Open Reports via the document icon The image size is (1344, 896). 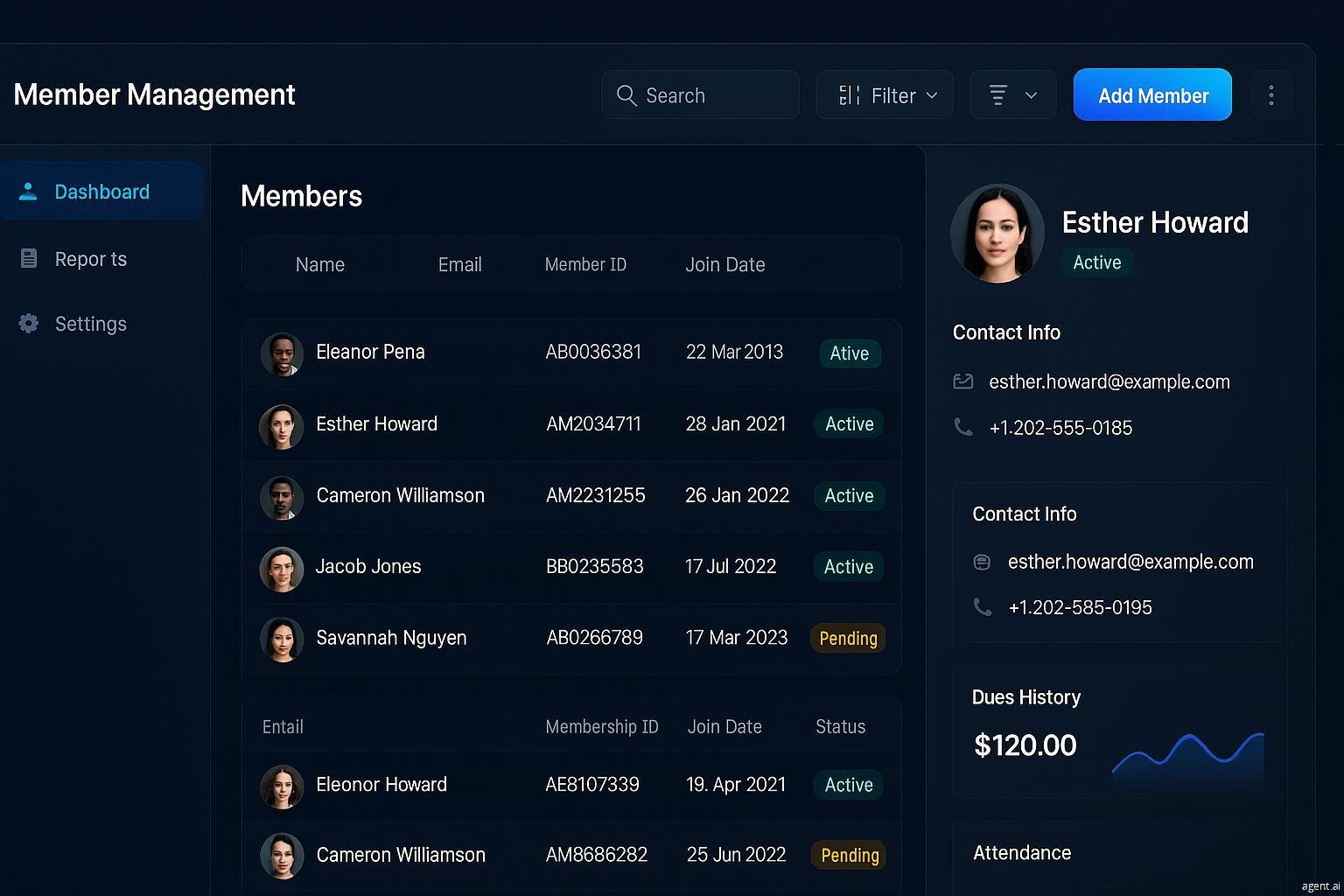click(x=29, y=258)
